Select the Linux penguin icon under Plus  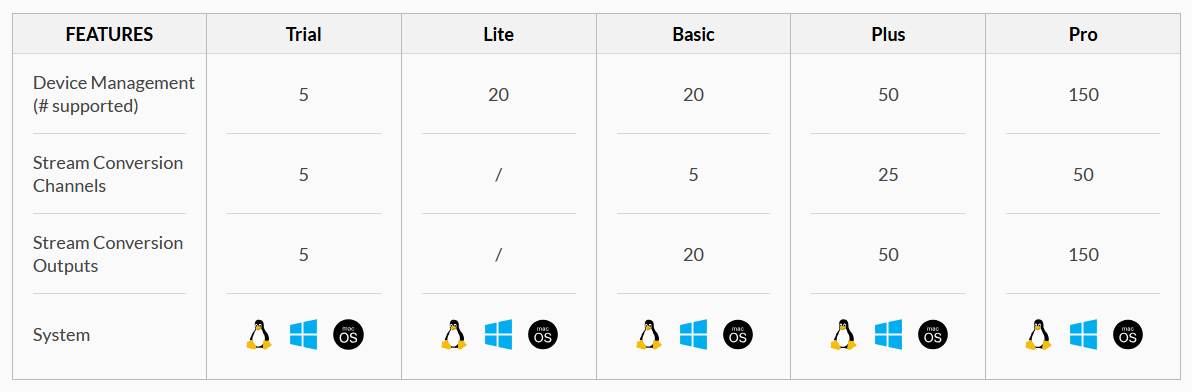843,334
